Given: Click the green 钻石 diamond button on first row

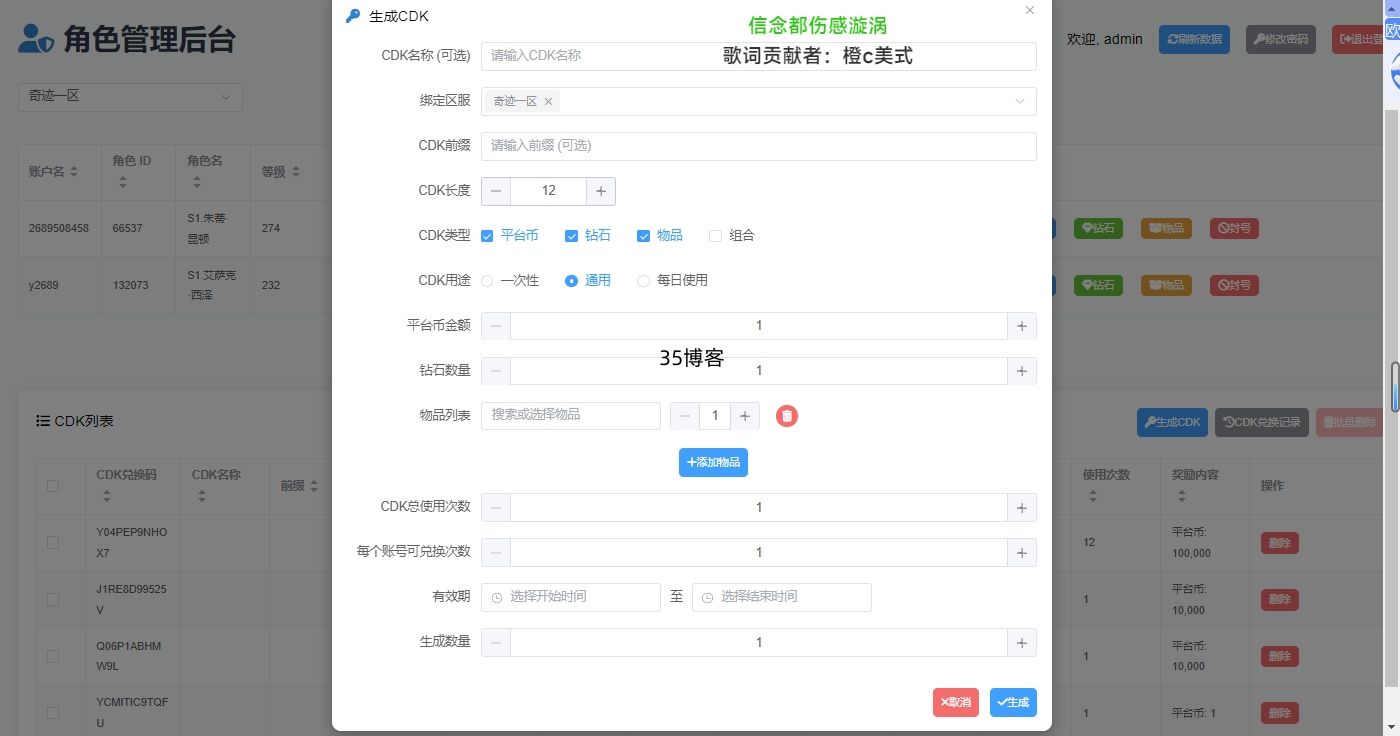Looking at the screenshot, I should [x=1098, y=228].
